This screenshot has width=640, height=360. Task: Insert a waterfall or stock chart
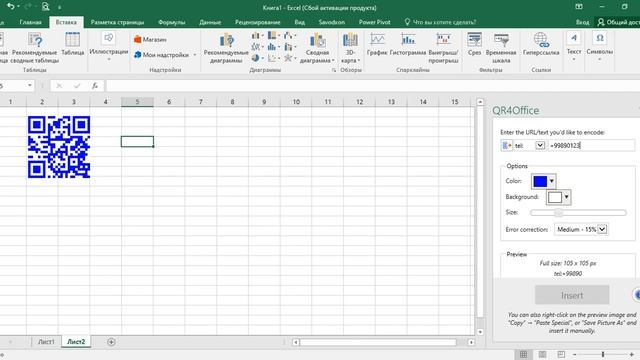click(x=290, y=36)
